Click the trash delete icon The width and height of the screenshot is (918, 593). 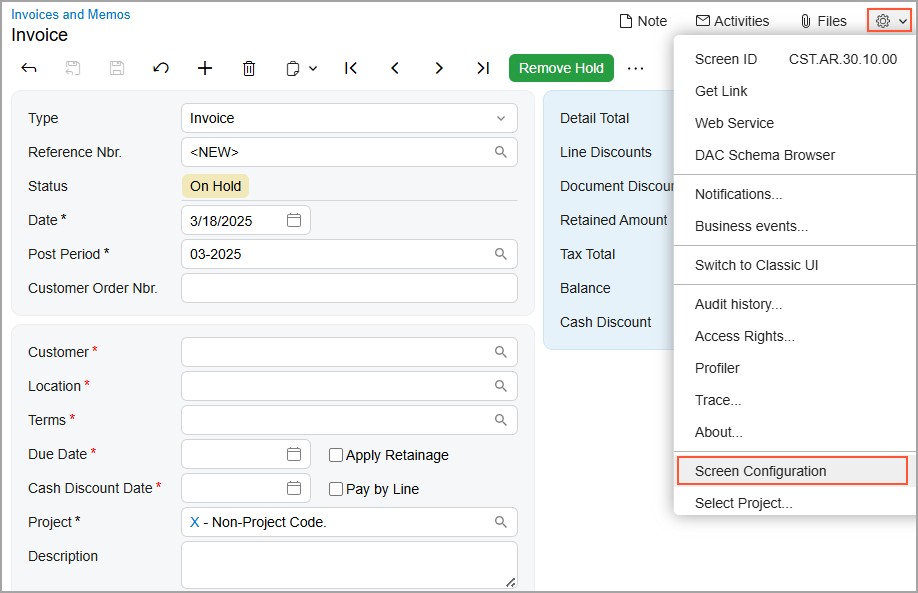(x=249, y=68)
